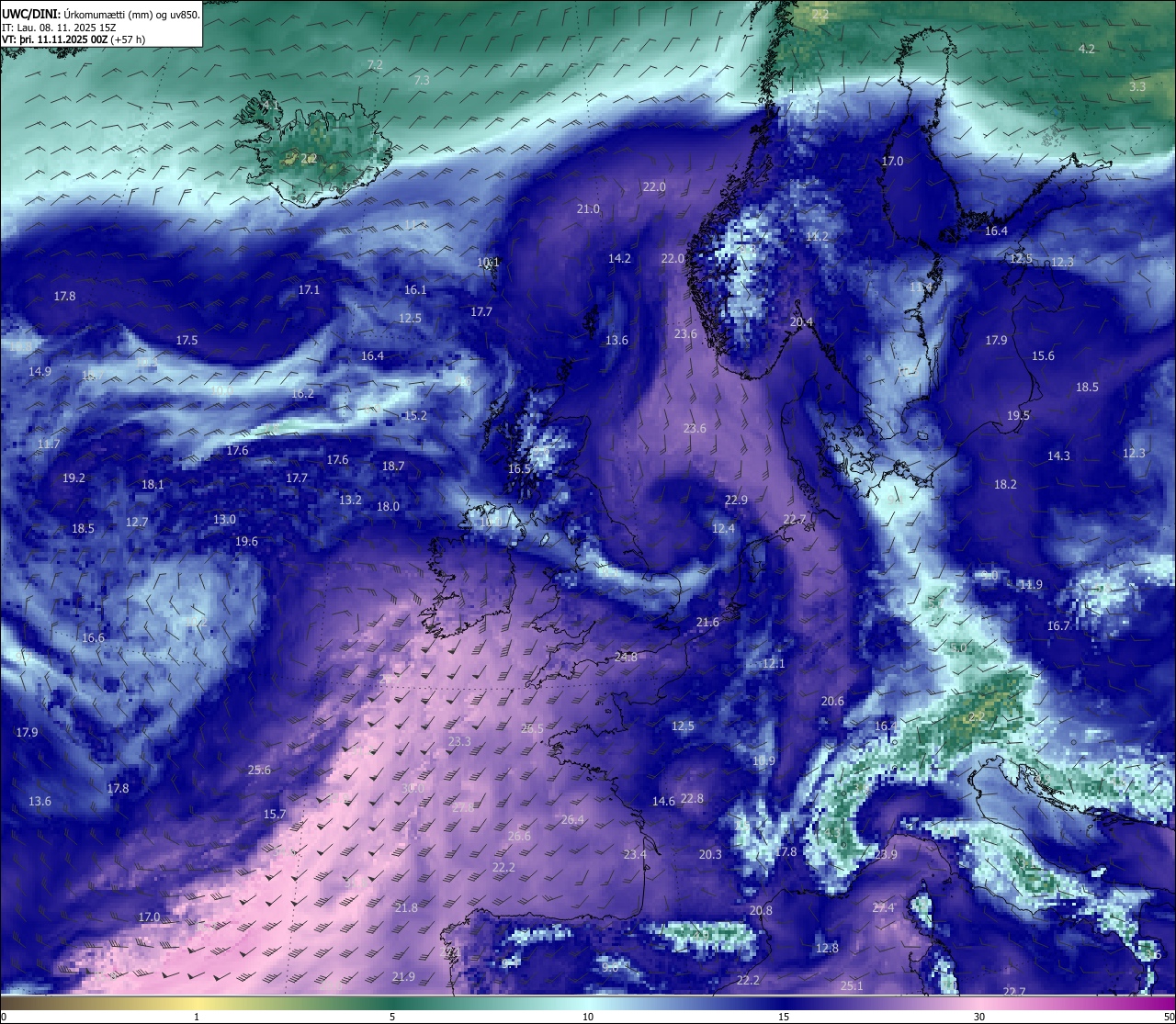Click the '17.1' map value
The image size is (1176, 1024).
point(310,289)
